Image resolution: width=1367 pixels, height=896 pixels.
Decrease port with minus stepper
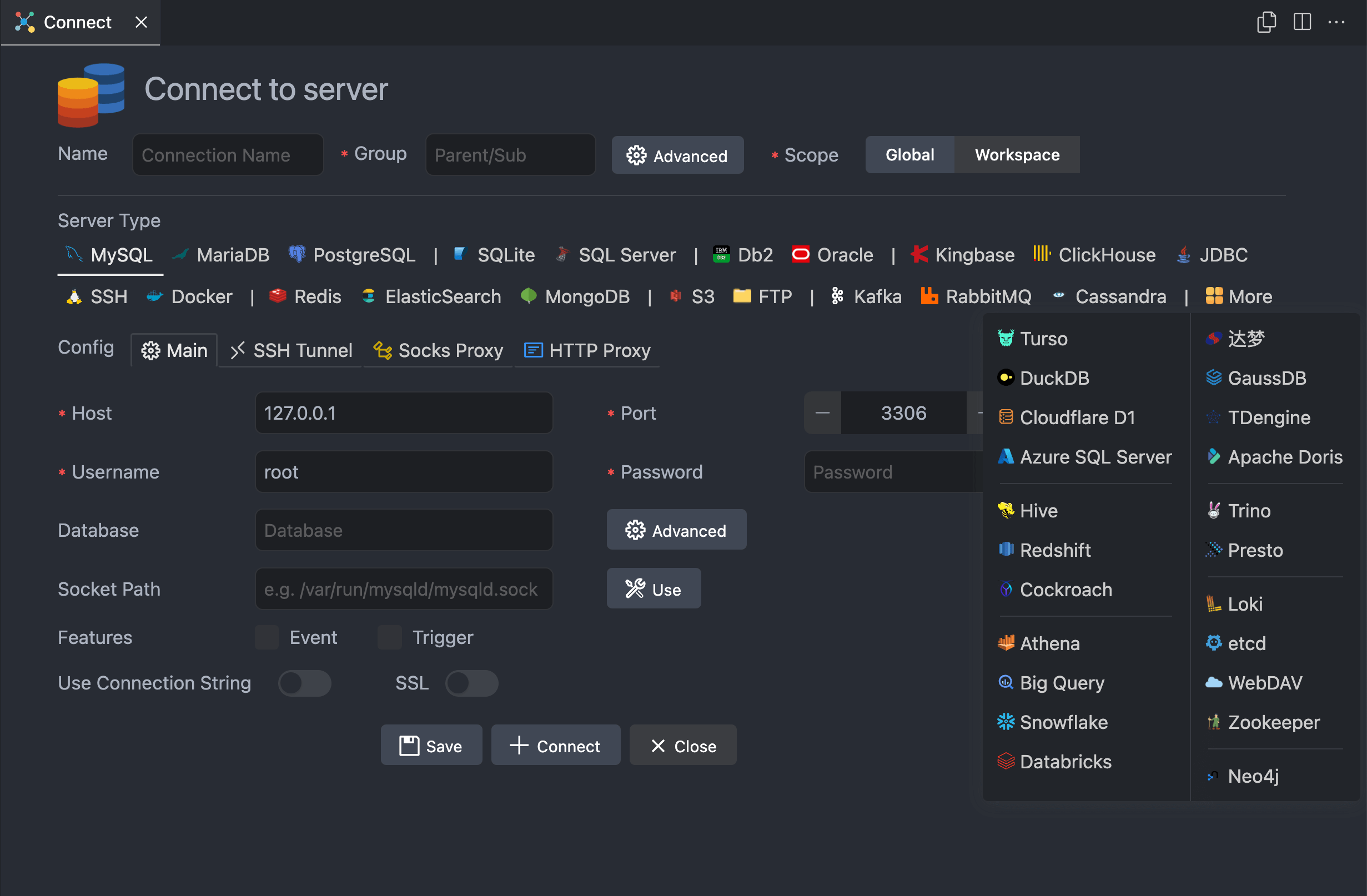[x=822, y=414]
